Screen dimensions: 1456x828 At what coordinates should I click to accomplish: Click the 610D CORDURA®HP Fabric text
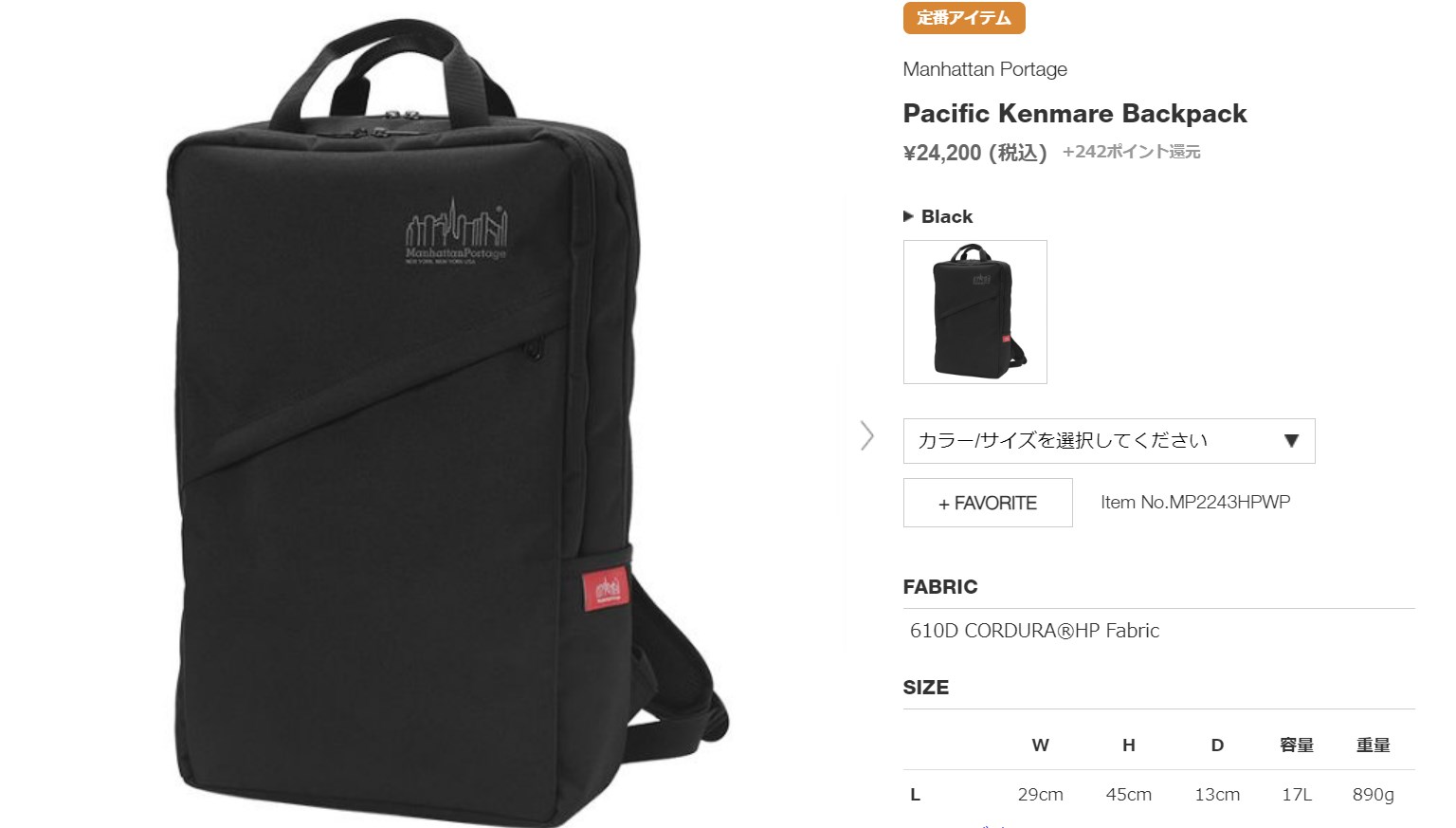(x=1034, y=631)
